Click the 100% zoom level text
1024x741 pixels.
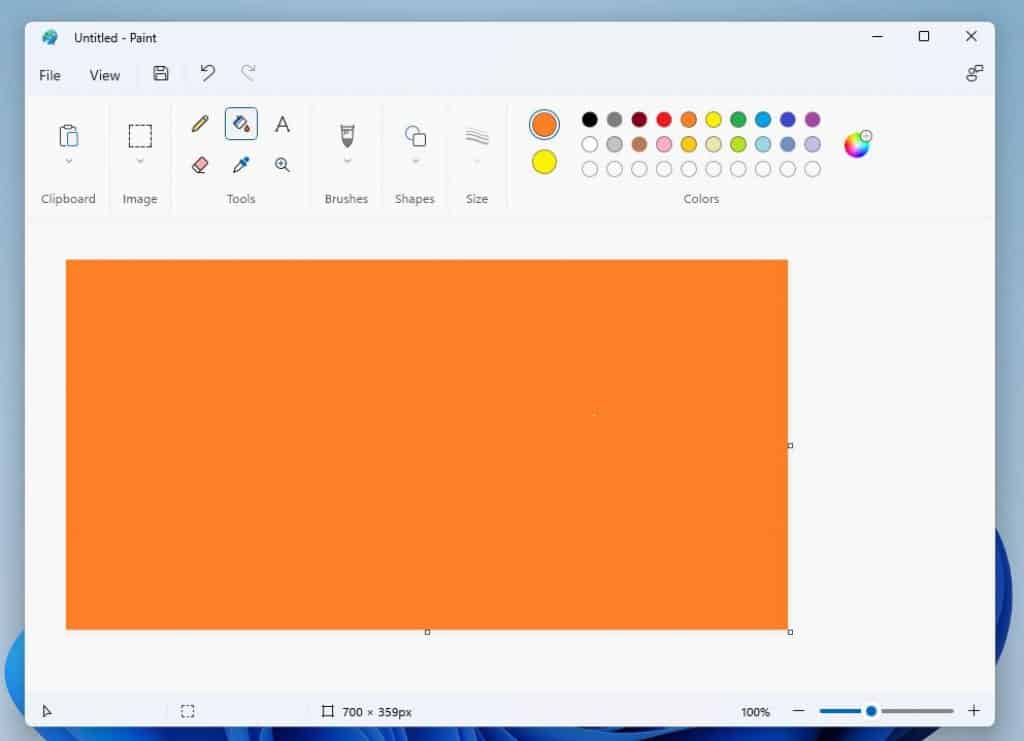756,712
